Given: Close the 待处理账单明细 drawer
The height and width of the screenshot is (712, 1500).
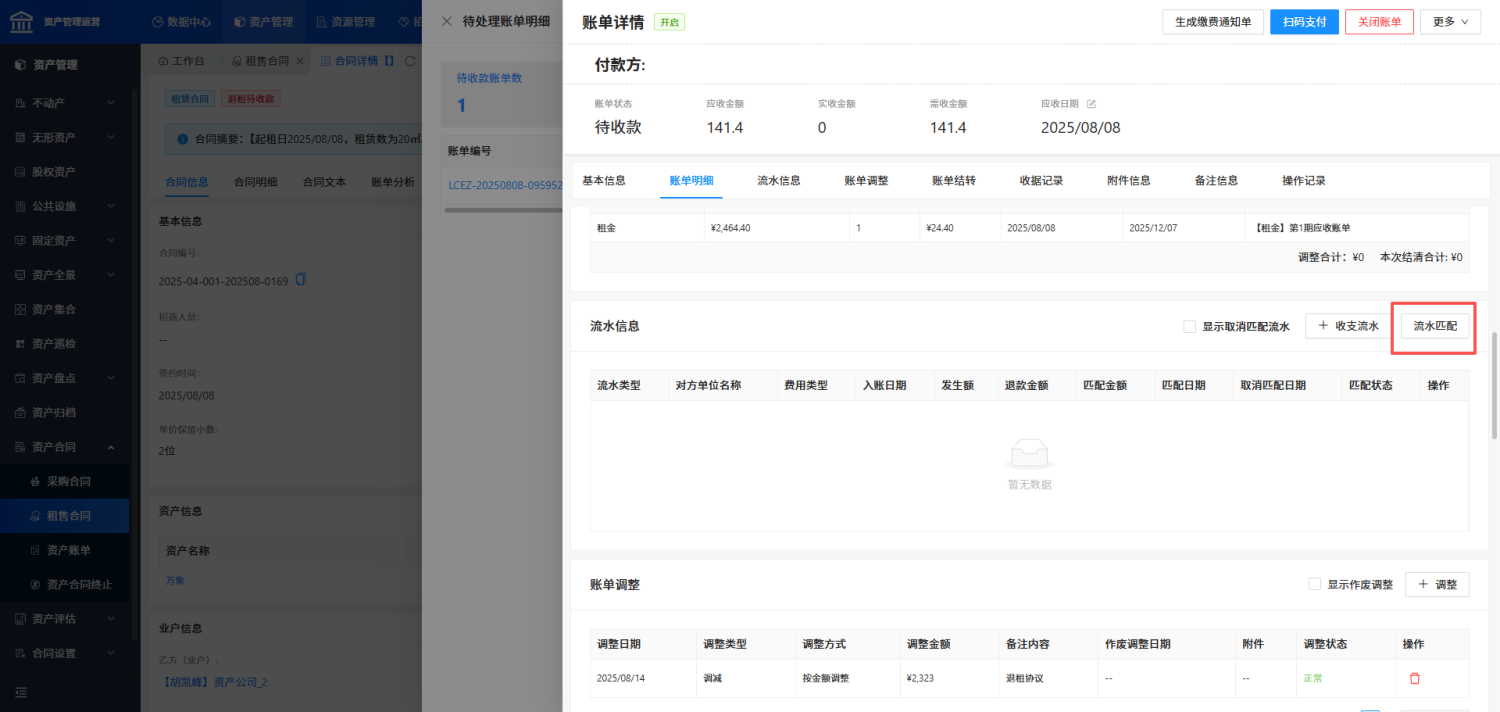Looking at the screenshot, I should tap(446, 21).
